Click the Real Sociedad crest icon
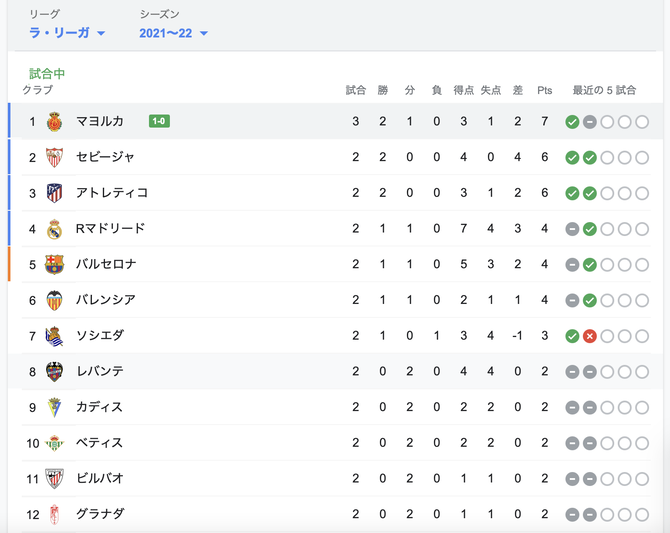670x533 pixels. pyautogui.click(x=54, y=336)
